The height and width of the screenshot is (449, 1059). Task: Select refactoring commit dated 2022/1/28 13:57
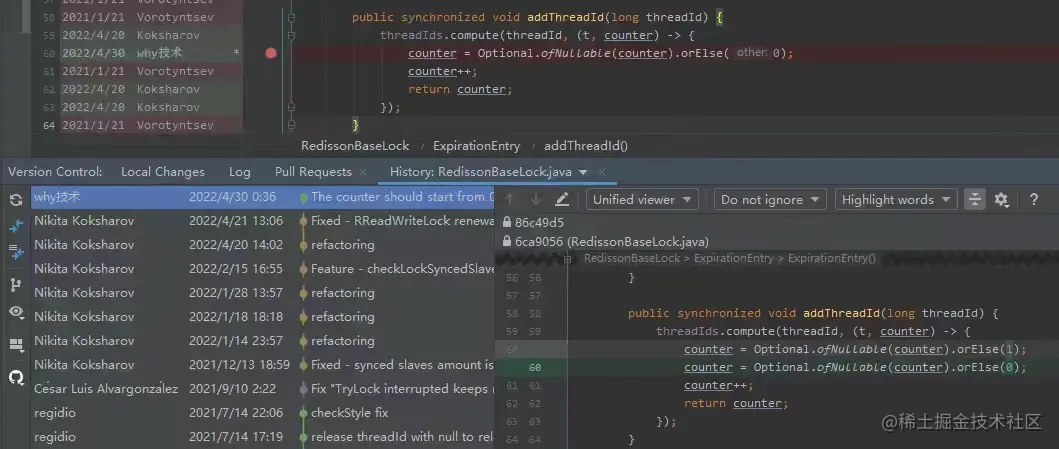[263, 293]
